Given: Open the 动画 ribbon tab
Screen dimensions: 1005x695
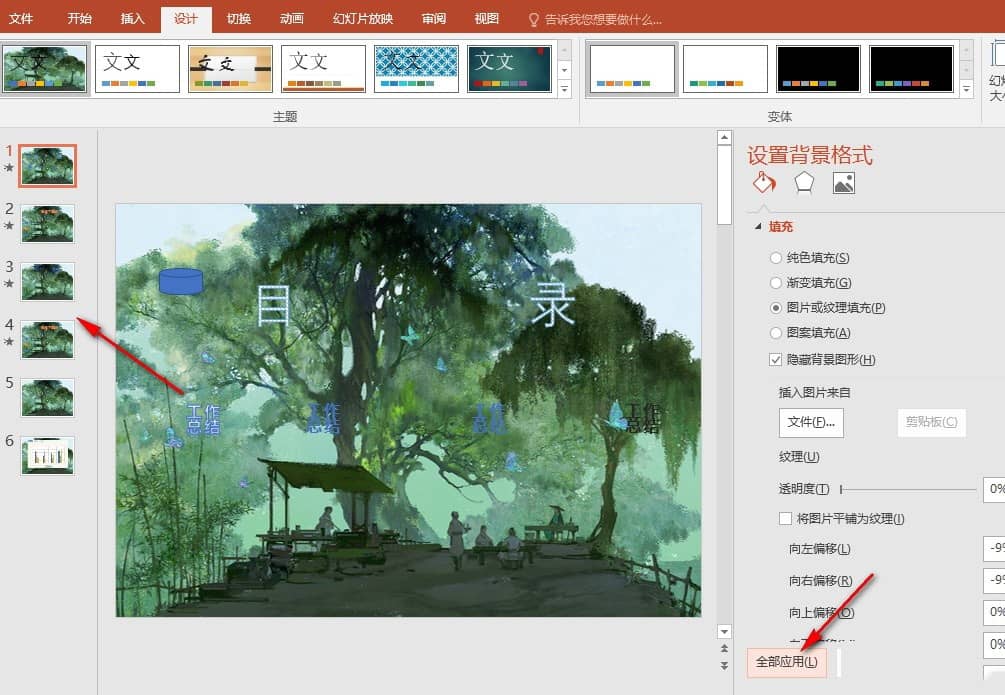Looking at the screenshot, I should coord(292,19).
